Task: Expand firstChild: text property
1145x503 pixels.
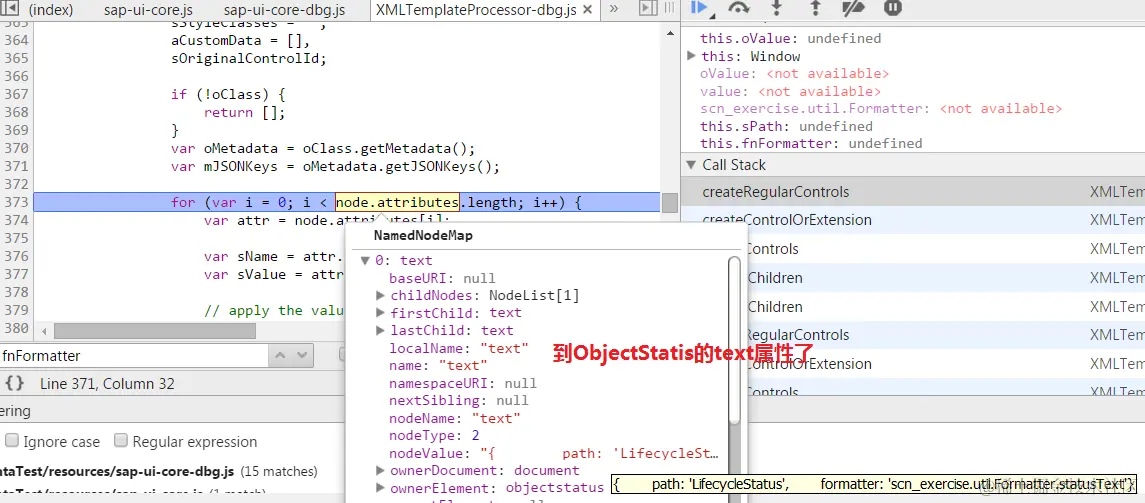Action: [380, 312]
